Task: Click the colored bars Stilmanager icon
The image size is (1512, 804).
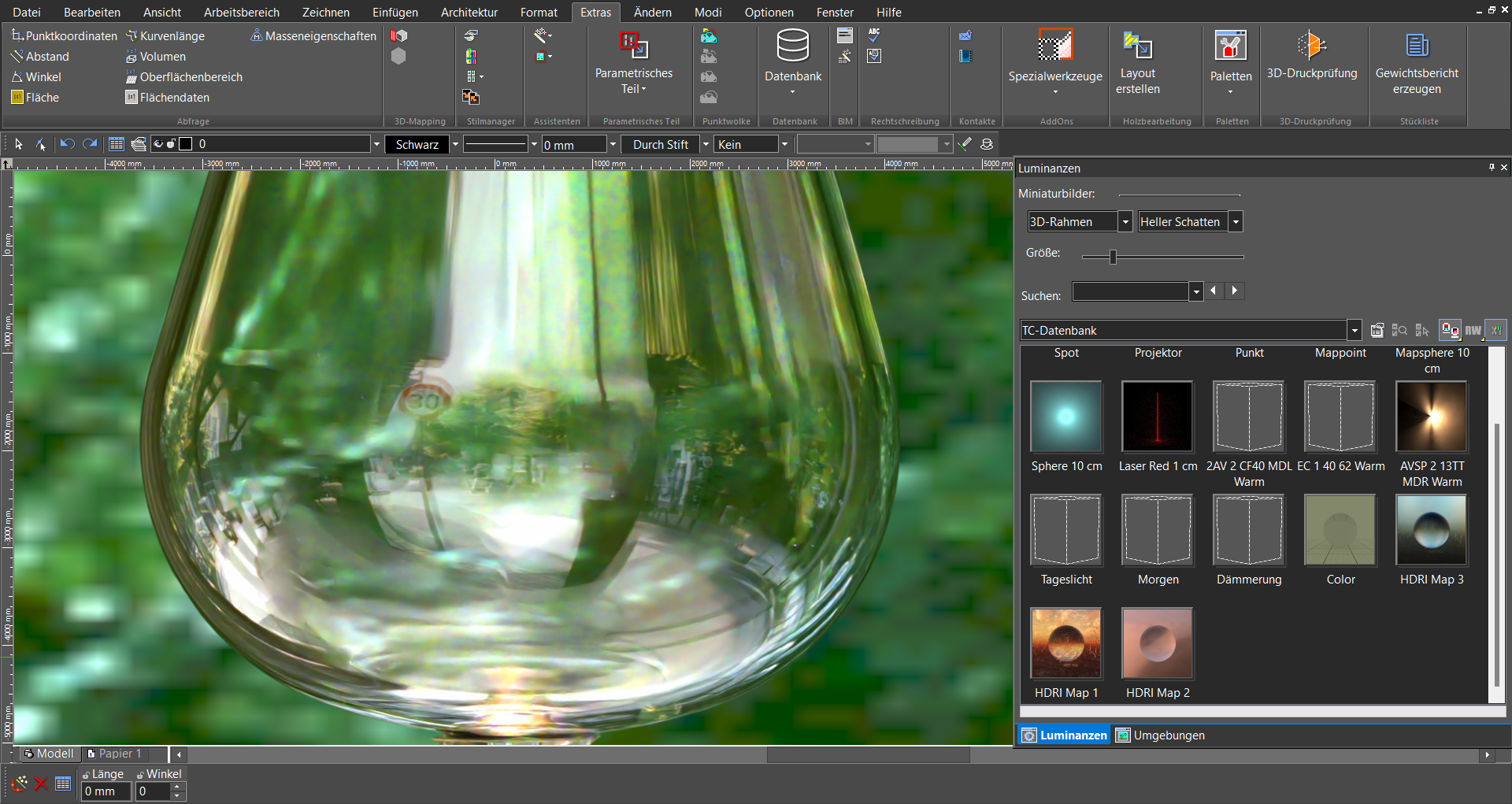Action: point(471,56)
